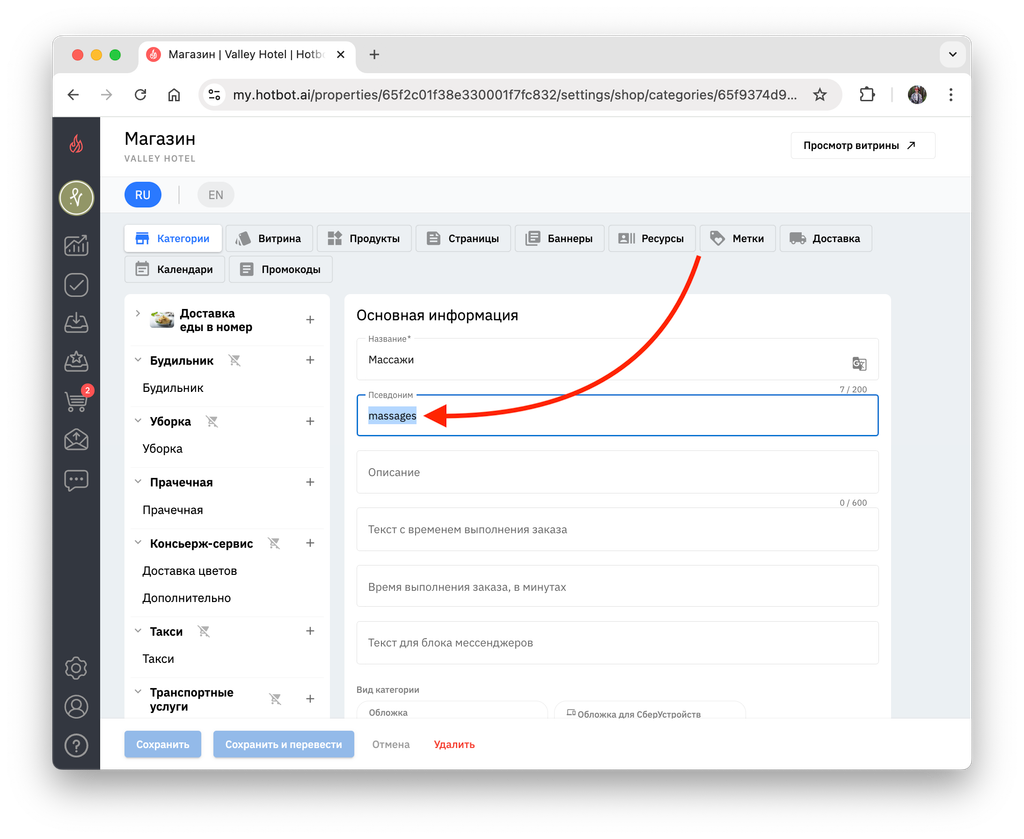Screen dimensions: 1024x839
Task: Collapse Консьерж-сервис category
Action: click(138, 543)
